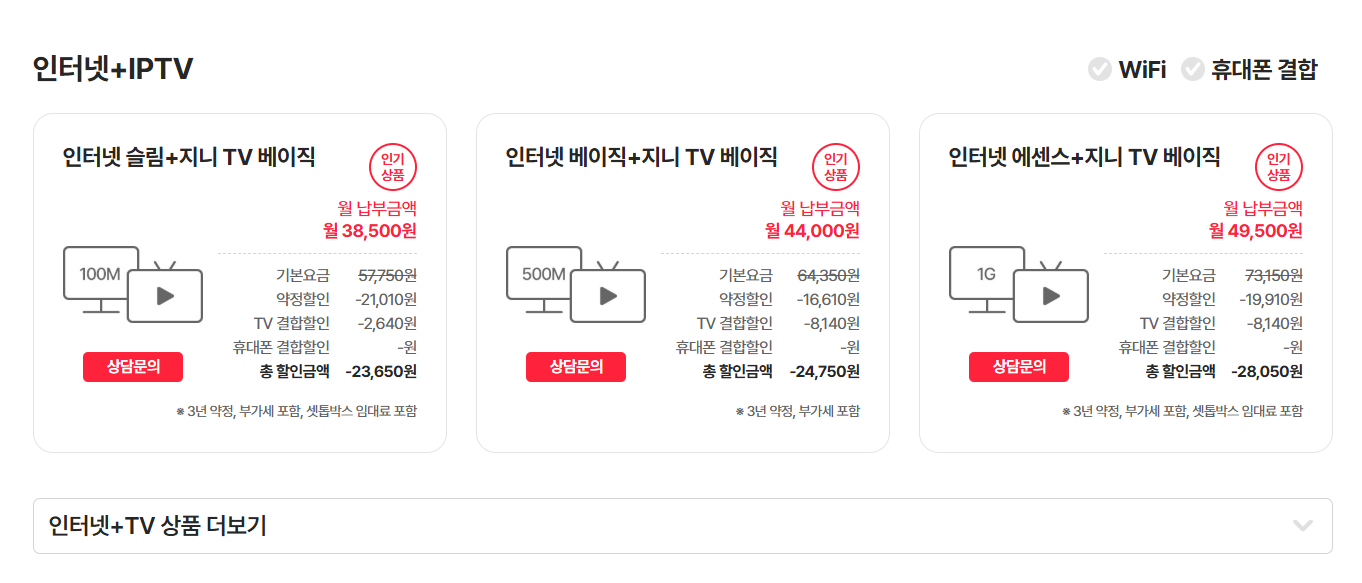Image resolution: width=1362 pixels, height=583 pixels.
Task: Click the 인터넷+IPTV section heading
Action: click(x=113, y=69)
